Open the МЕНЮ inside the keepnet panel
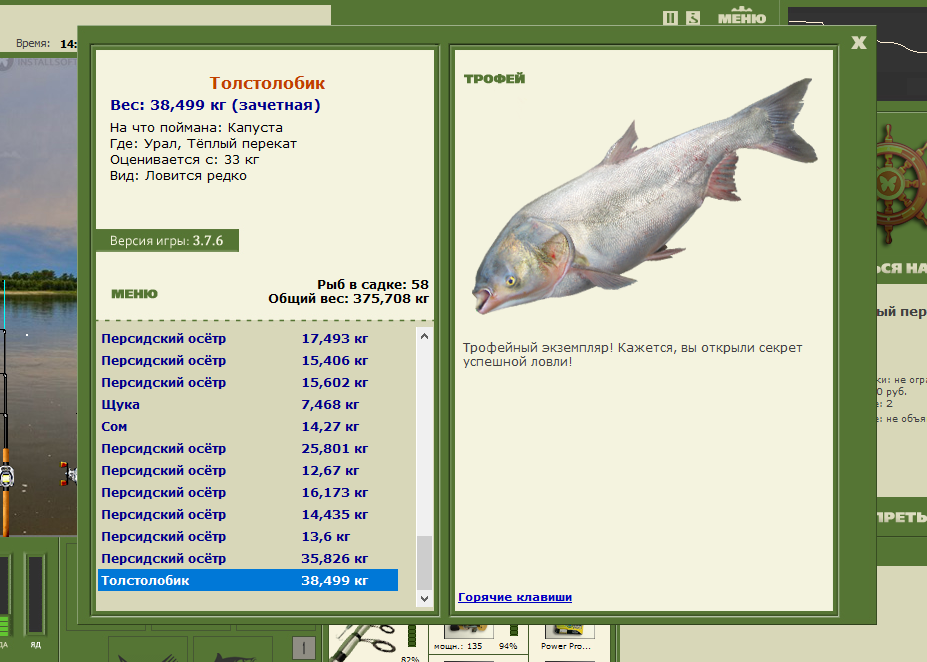Image resolution: width=927 pixels, height=662 pixels. point(135,294)
